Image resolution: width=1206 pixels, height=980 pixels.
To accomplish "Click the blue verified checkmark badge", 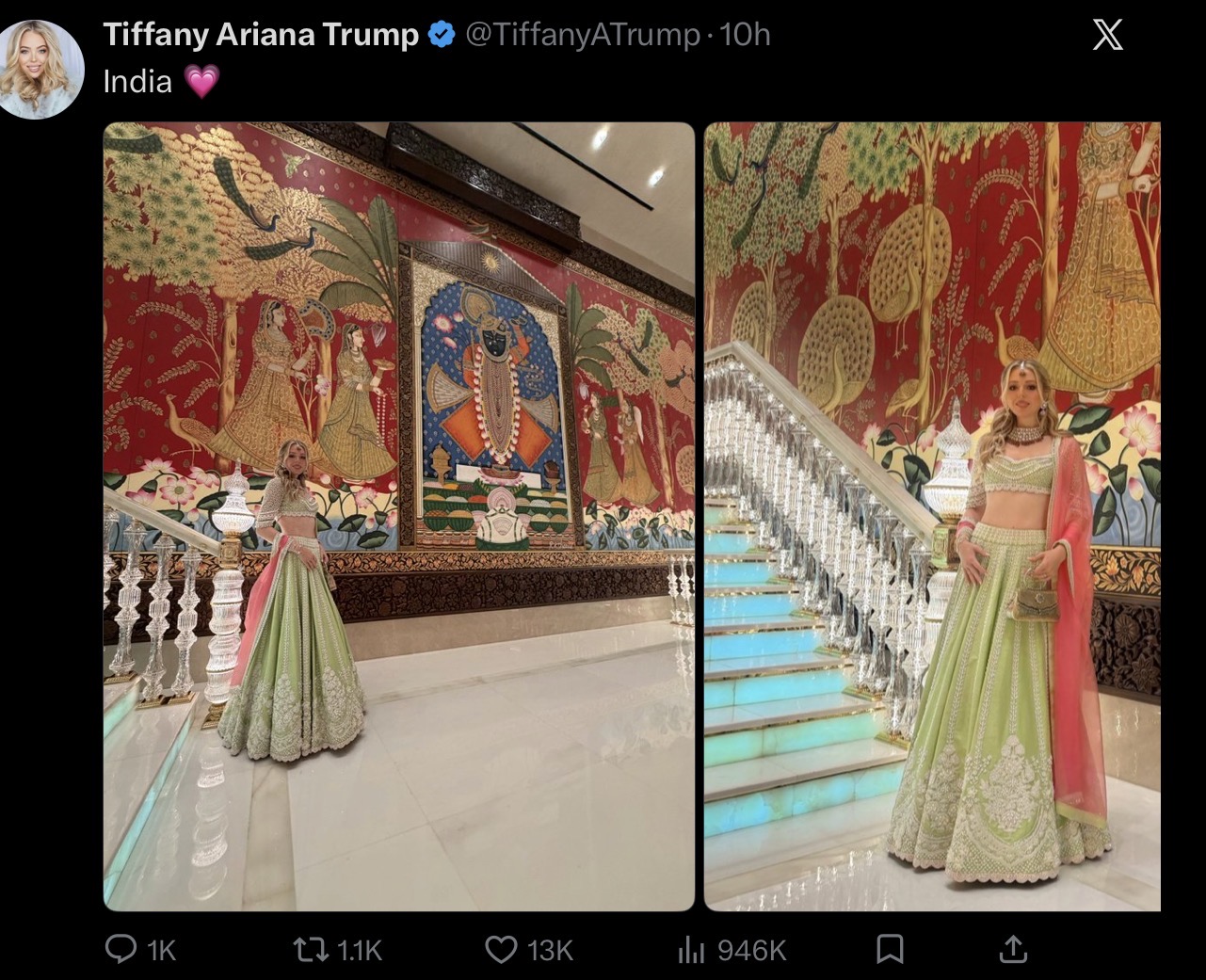I will (x=441, y=35).
